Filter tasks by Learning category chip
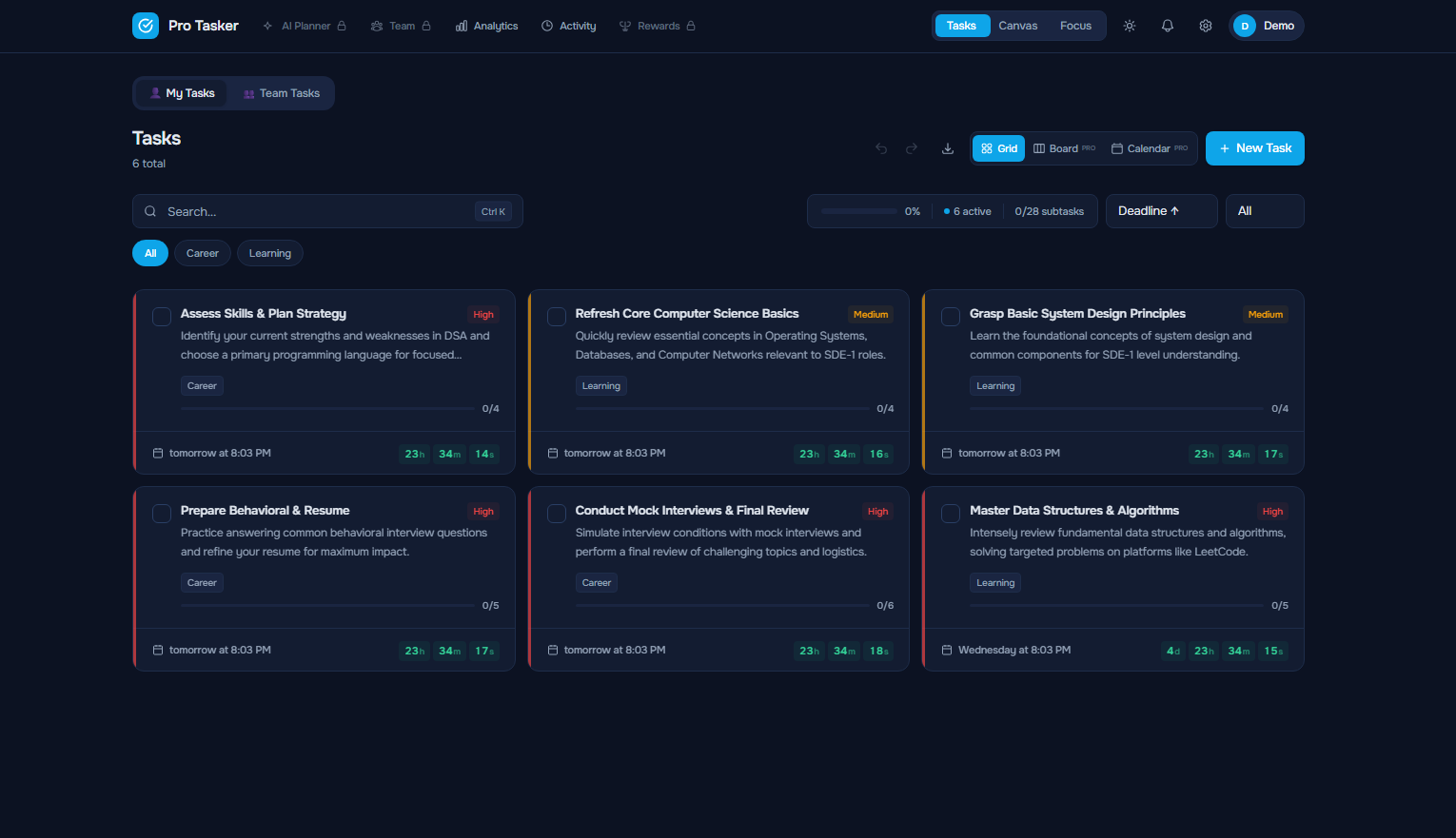 [270, 253]
